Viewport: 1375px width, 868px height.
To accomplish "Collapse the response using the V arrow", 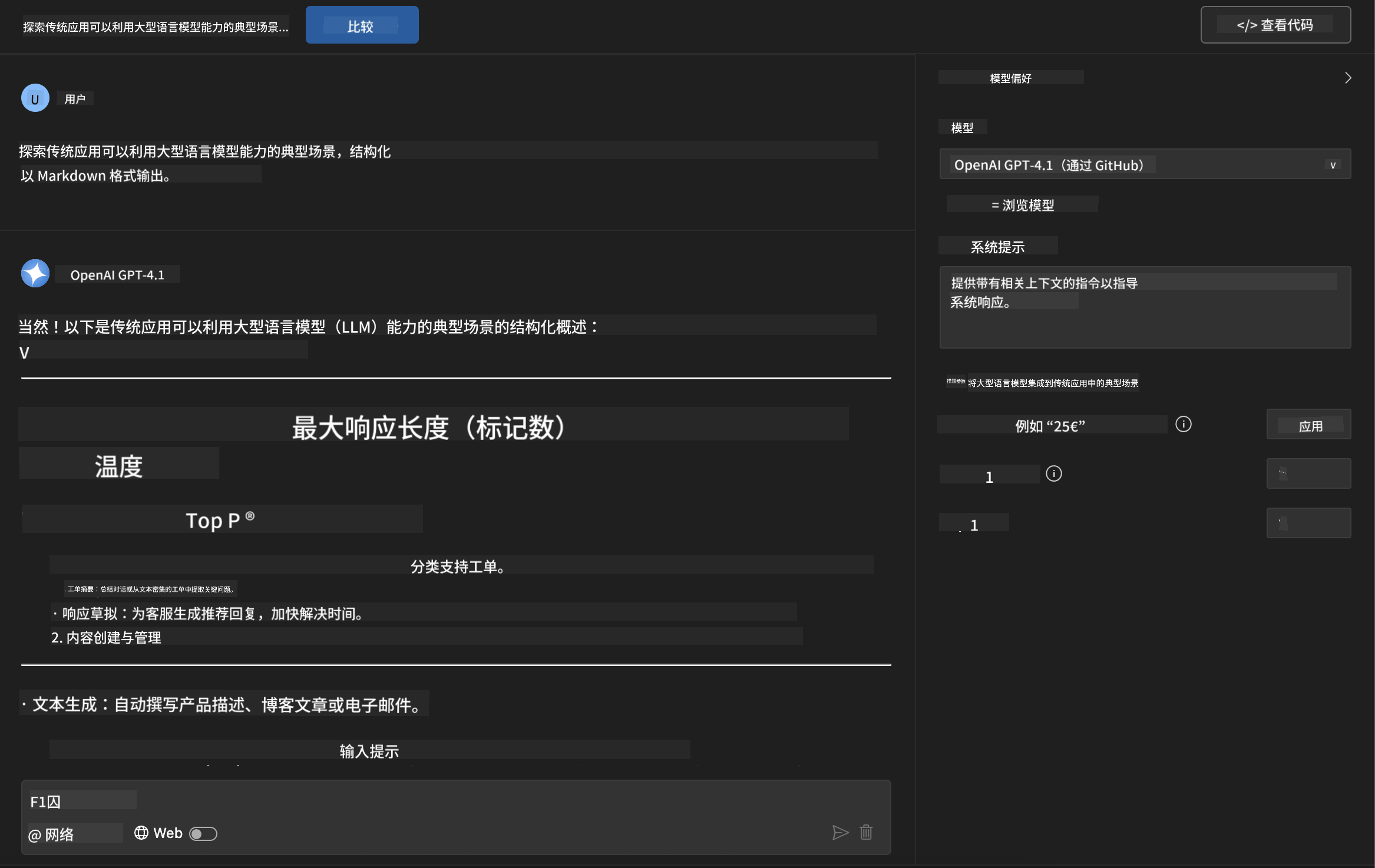I will pyautogui.click(x=24, y=353).
